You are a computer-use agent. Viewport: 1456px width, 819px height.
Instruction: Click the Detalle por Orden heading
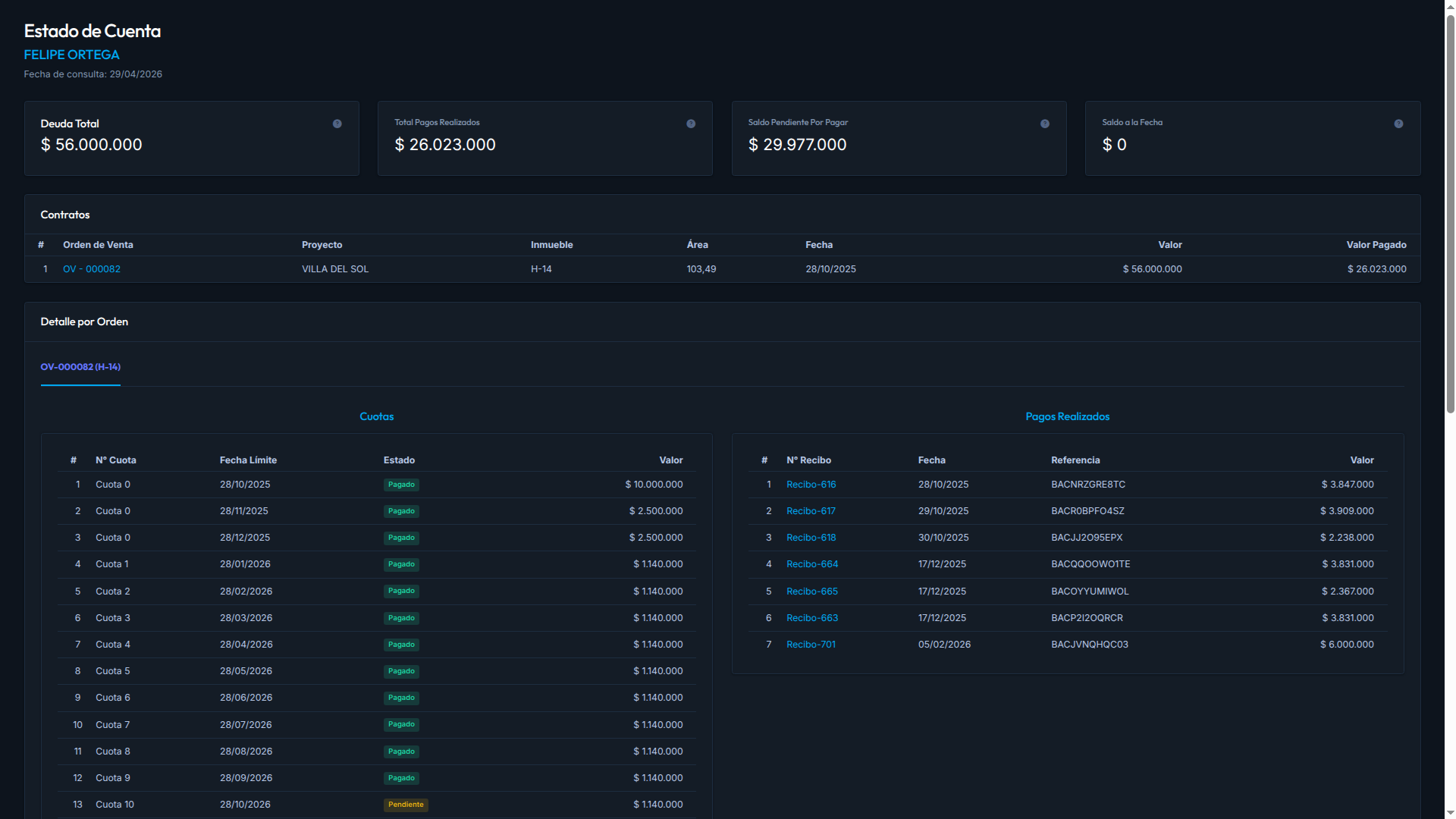[x=84, y=322]
